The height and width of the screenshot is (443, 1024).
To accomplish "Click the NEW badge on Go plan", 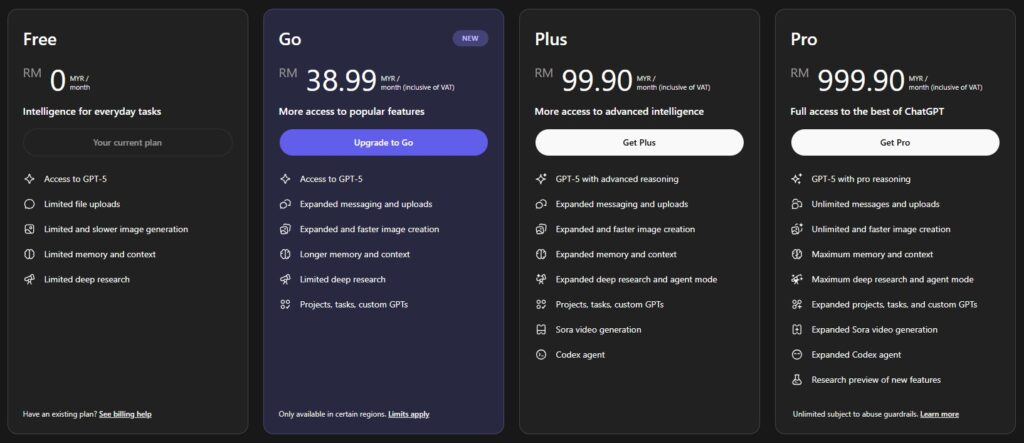I will (470, 39).
